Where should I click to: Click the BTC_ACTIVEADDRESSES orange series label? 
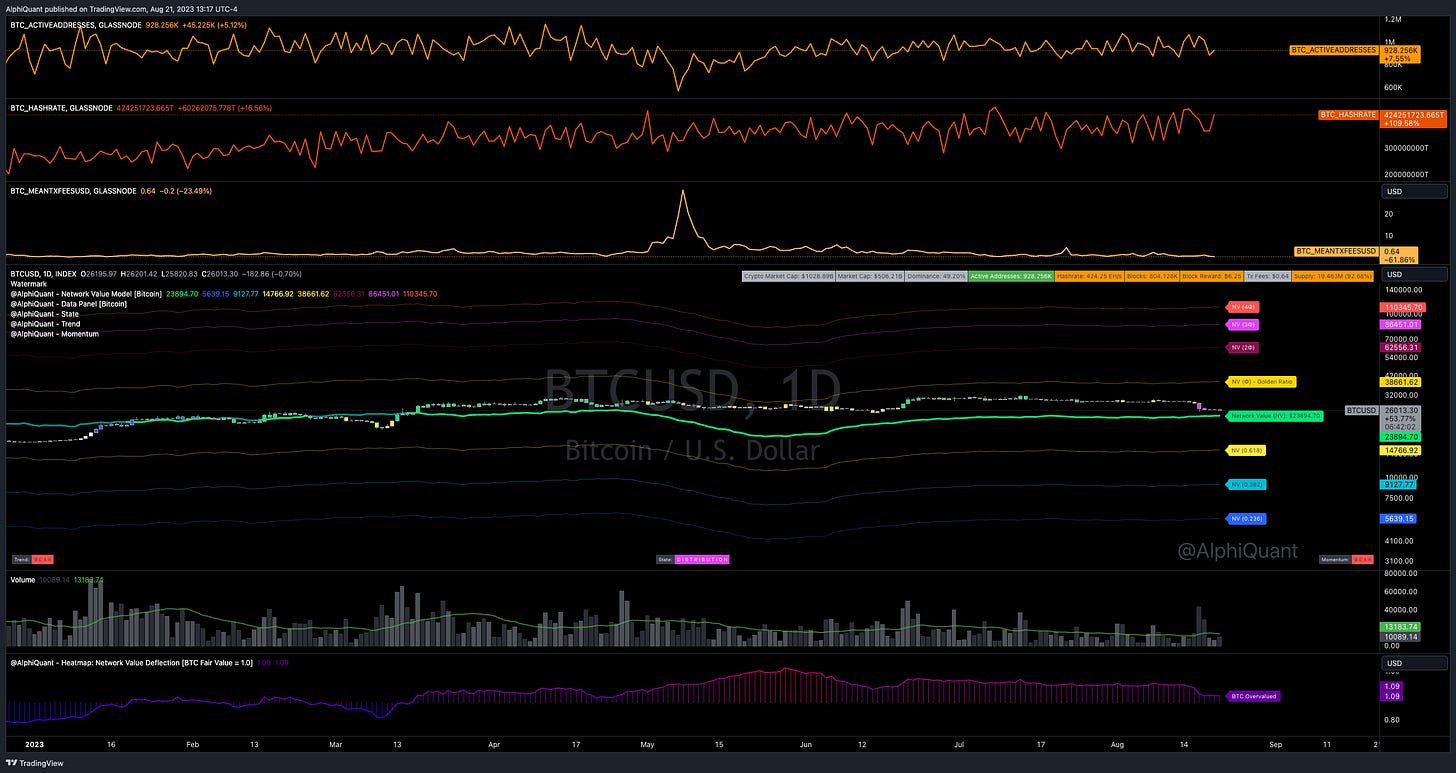coord(1333,49)
